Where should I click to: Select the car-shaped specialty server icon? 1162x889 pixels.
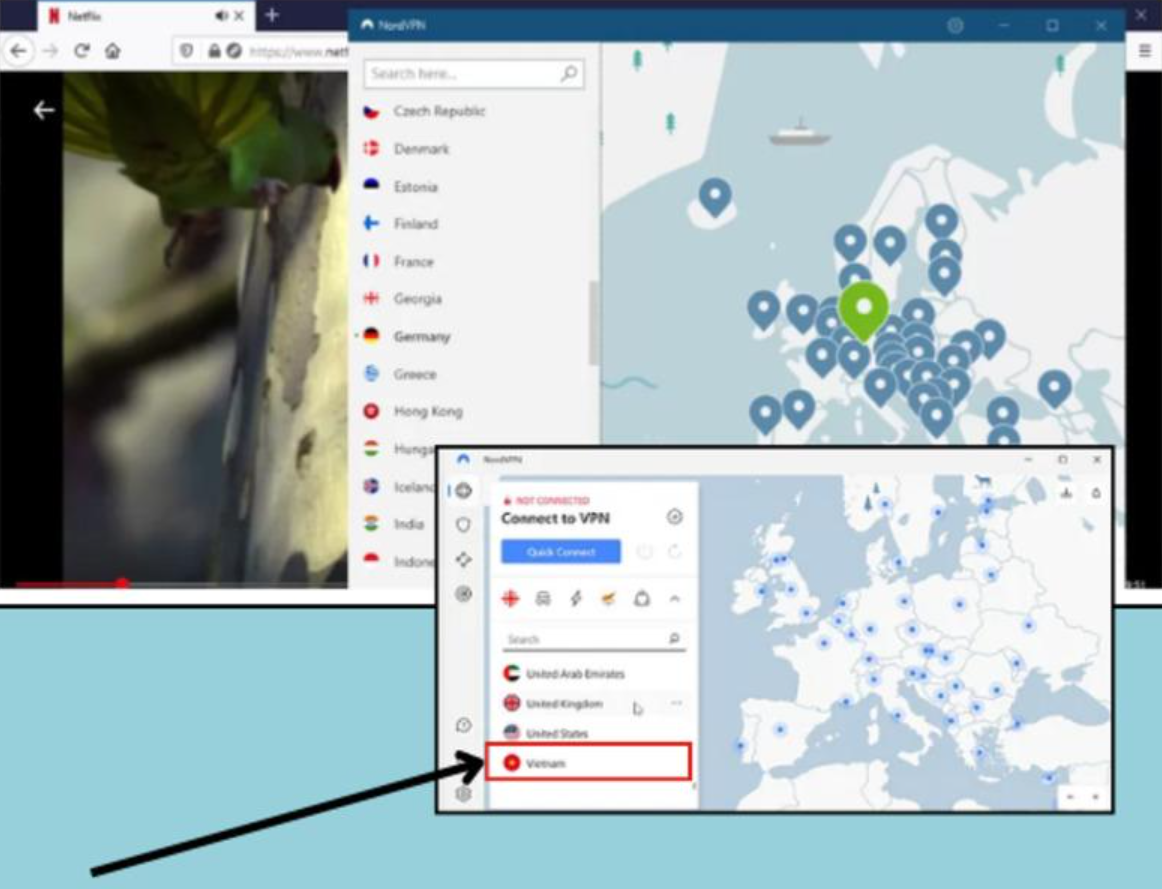coord(543,598)
